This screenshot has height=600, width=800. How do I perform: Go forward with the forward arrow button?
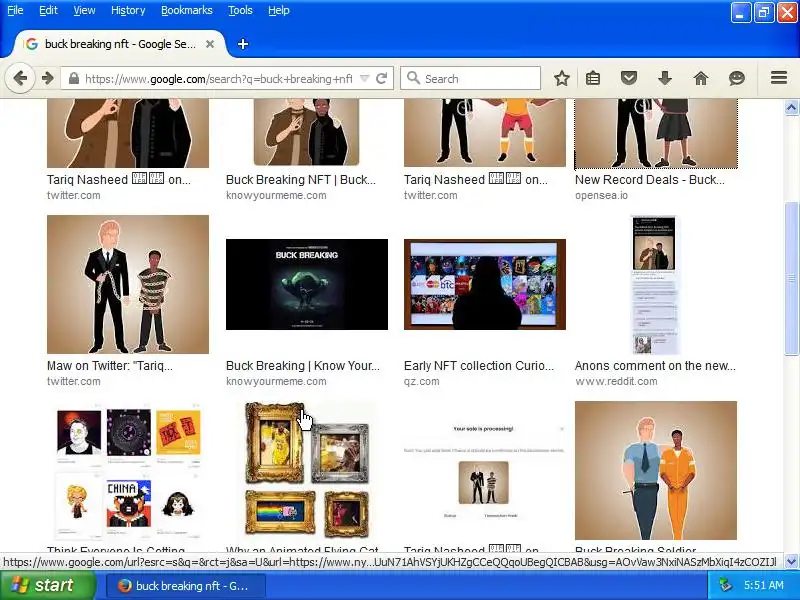pyautogui.click(x=47, y=79)
